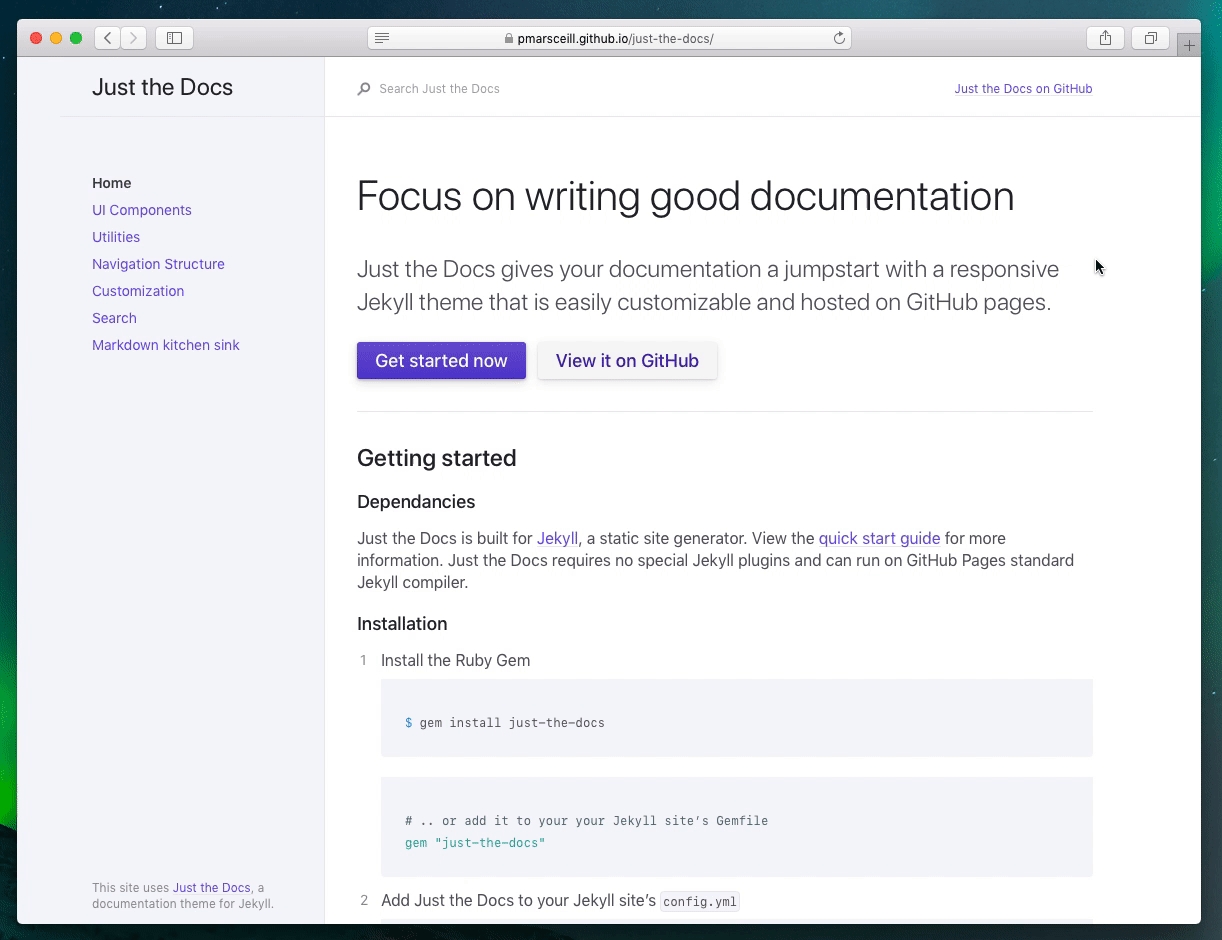Show all tabs overview icon
This screenshot has width=1222, height=940.
(1151, 38)
